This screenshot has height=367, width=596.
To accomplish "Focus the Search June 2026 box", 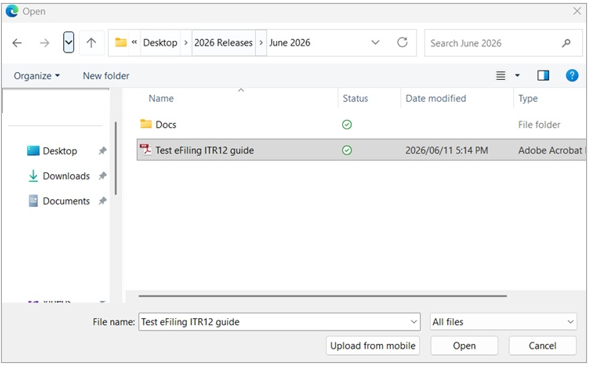I will [x=503, y=43].
